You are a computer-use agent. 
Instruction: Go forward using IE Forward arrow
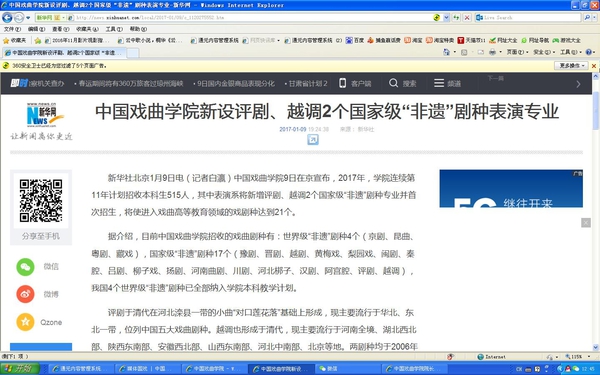point(19,18)
